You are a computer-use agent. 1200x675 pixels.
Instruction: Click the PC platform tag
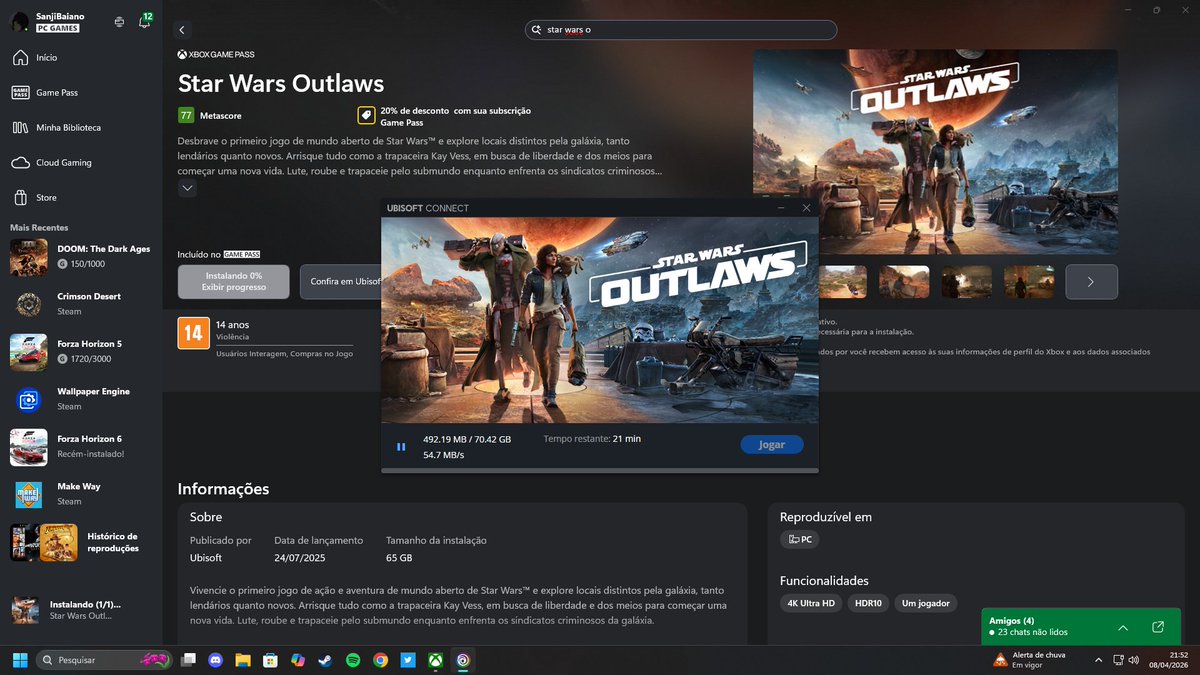(800, 539)
